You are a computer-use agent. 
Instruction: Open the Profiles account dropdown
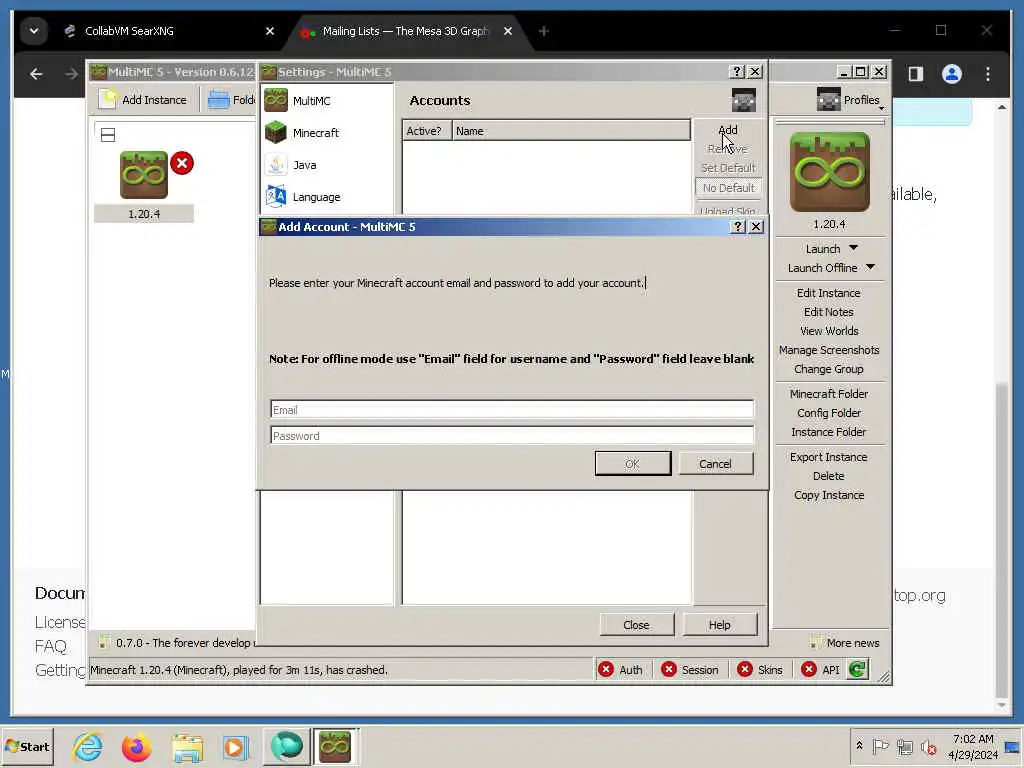tap(850, 100)
